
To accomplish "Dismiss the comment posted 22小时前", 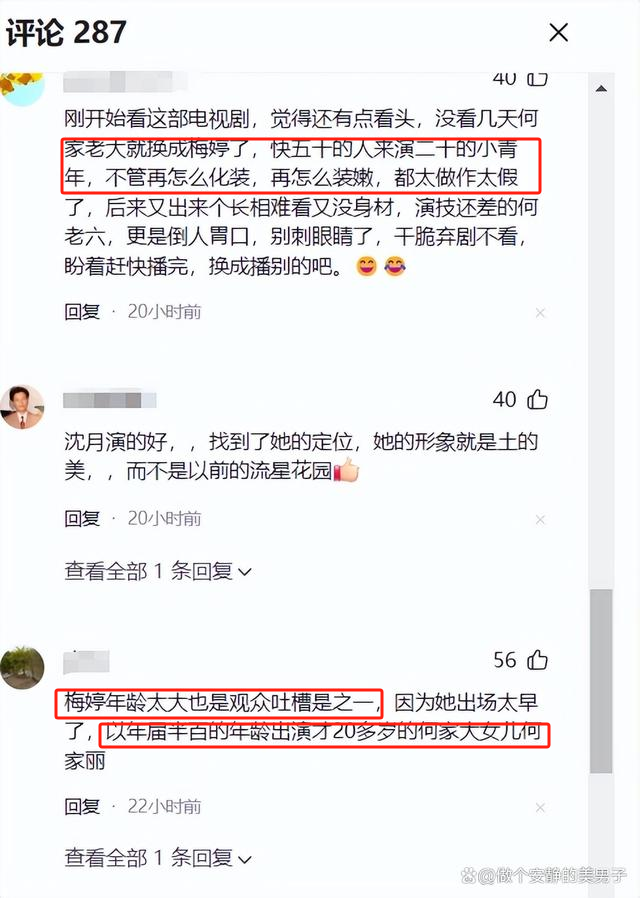I will [x=540, y=808].
